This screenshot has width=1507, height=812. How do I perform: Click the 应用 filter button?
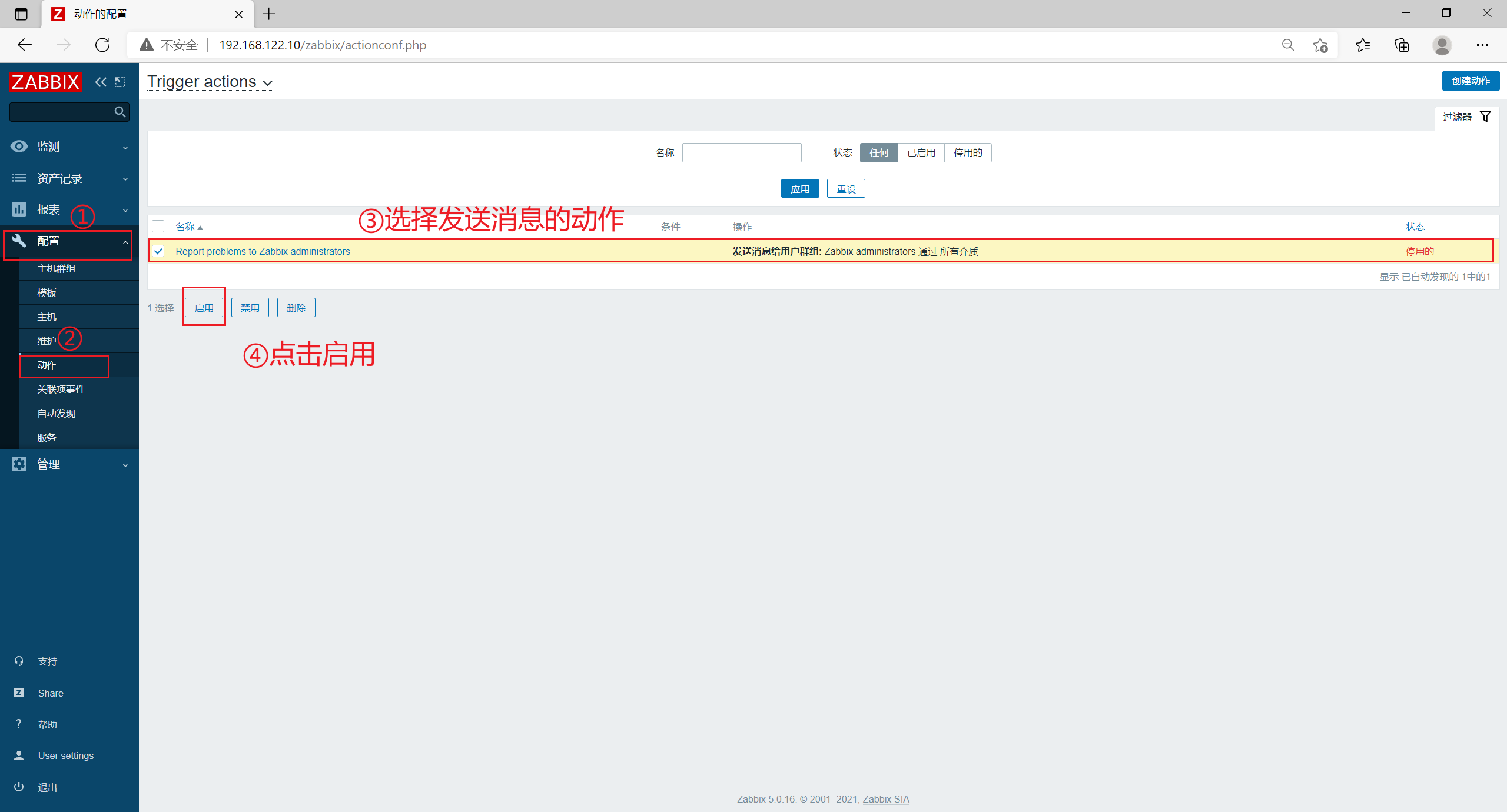(800, 189)
